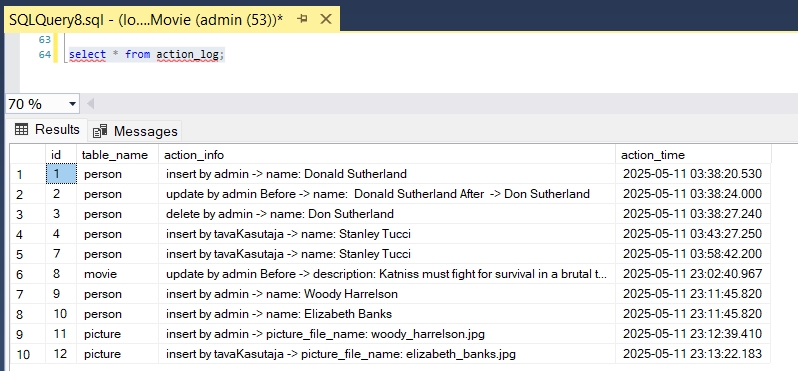This screenshot has width=798, height=371.
Task: Select the Results tab
Action: 47,130
